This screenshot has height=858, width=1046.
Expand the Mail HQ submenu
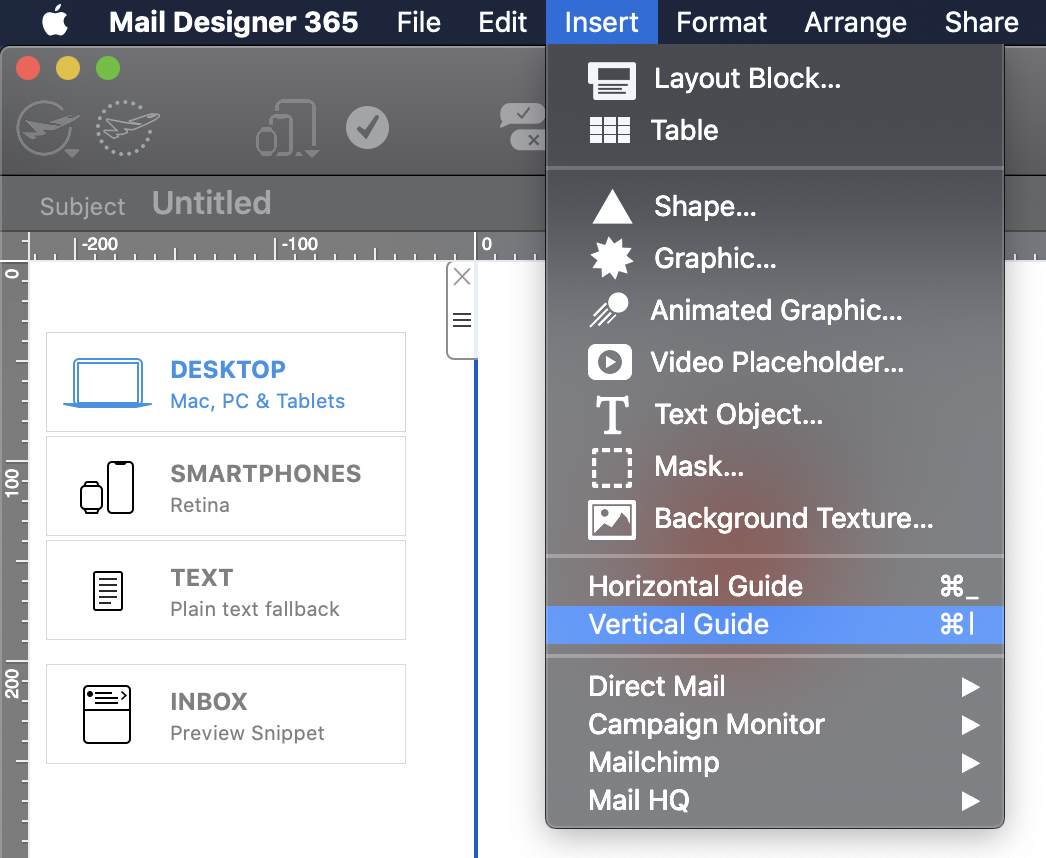click(x=774, y=801)
